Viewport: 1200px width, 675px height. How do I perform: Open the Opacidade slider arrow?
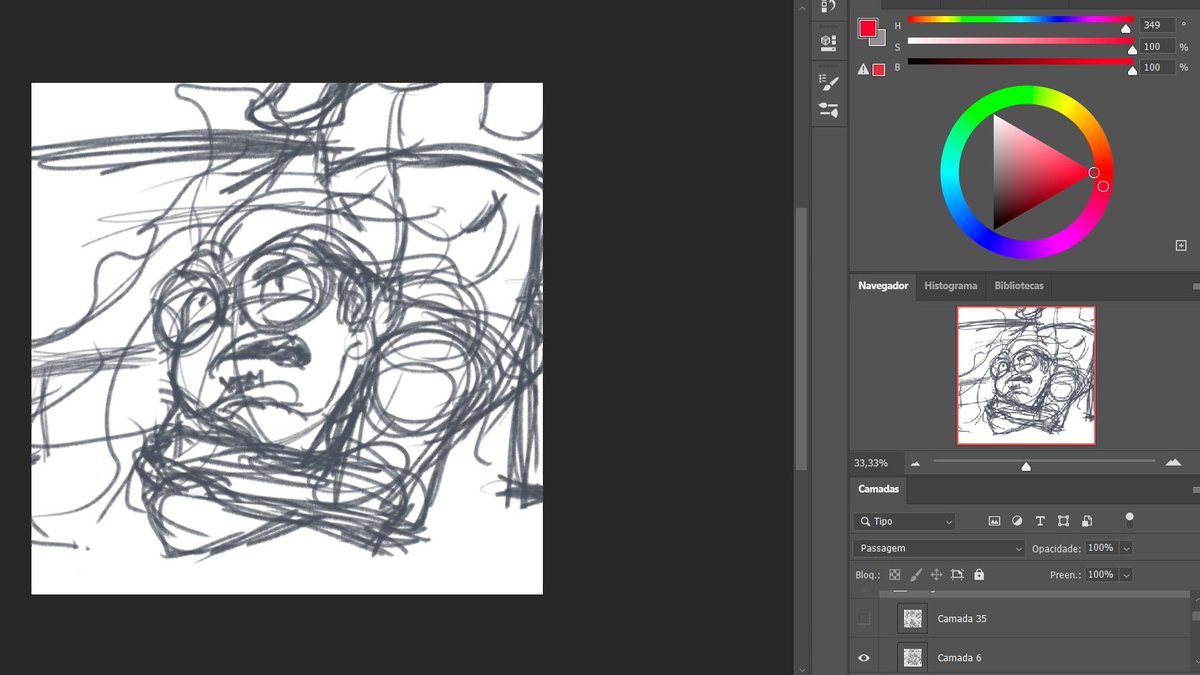click(x=1127, y=548)
